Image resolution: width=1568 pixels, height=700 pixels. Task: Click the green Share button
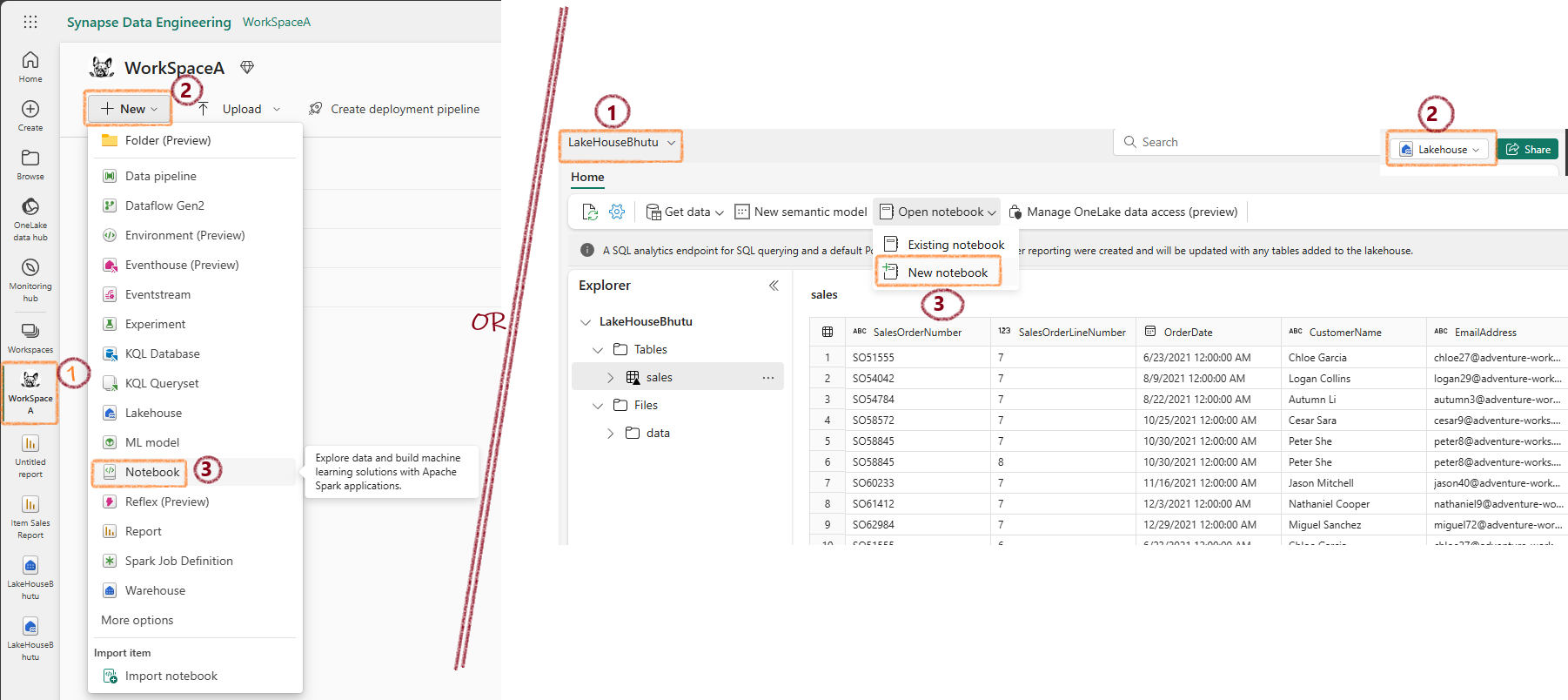[1529, 150]
